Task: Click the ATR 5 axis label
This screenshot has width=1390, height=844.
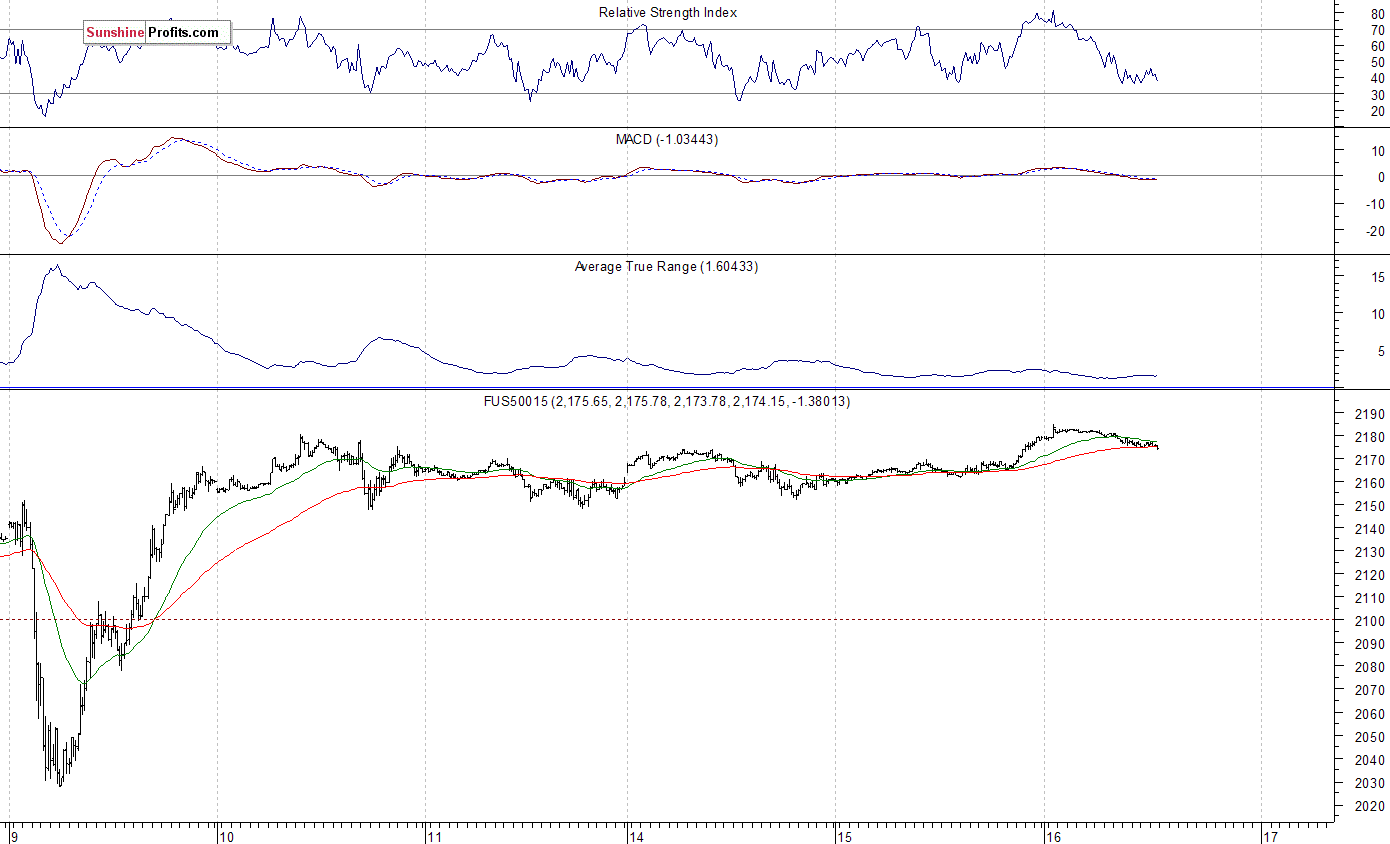Action: coord(1381,351)
